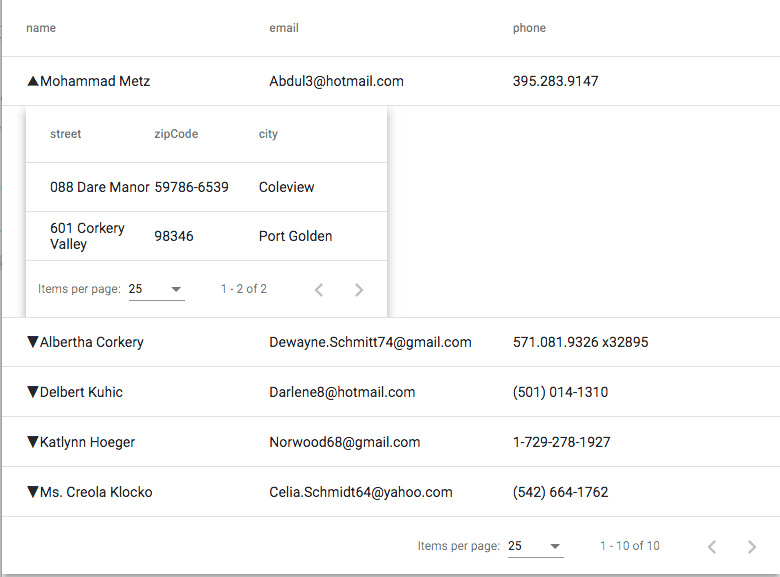The width and height of the screenshot is (780, 577).
Task: Open main table items per page dropdown
Action: tap(535, 547)
